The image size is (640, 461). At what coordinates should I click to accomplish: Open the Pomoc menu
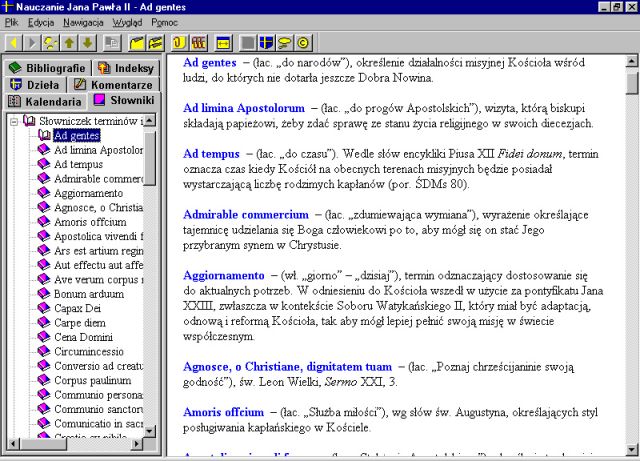tap(164, 22)
